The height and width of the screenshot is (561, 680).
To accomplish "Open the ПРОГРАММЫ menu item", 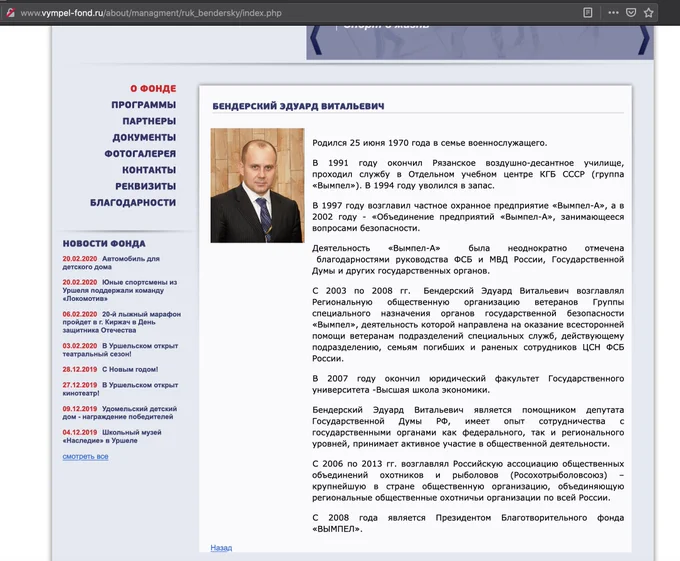I will pyautogui.click(x=144, y=105).
